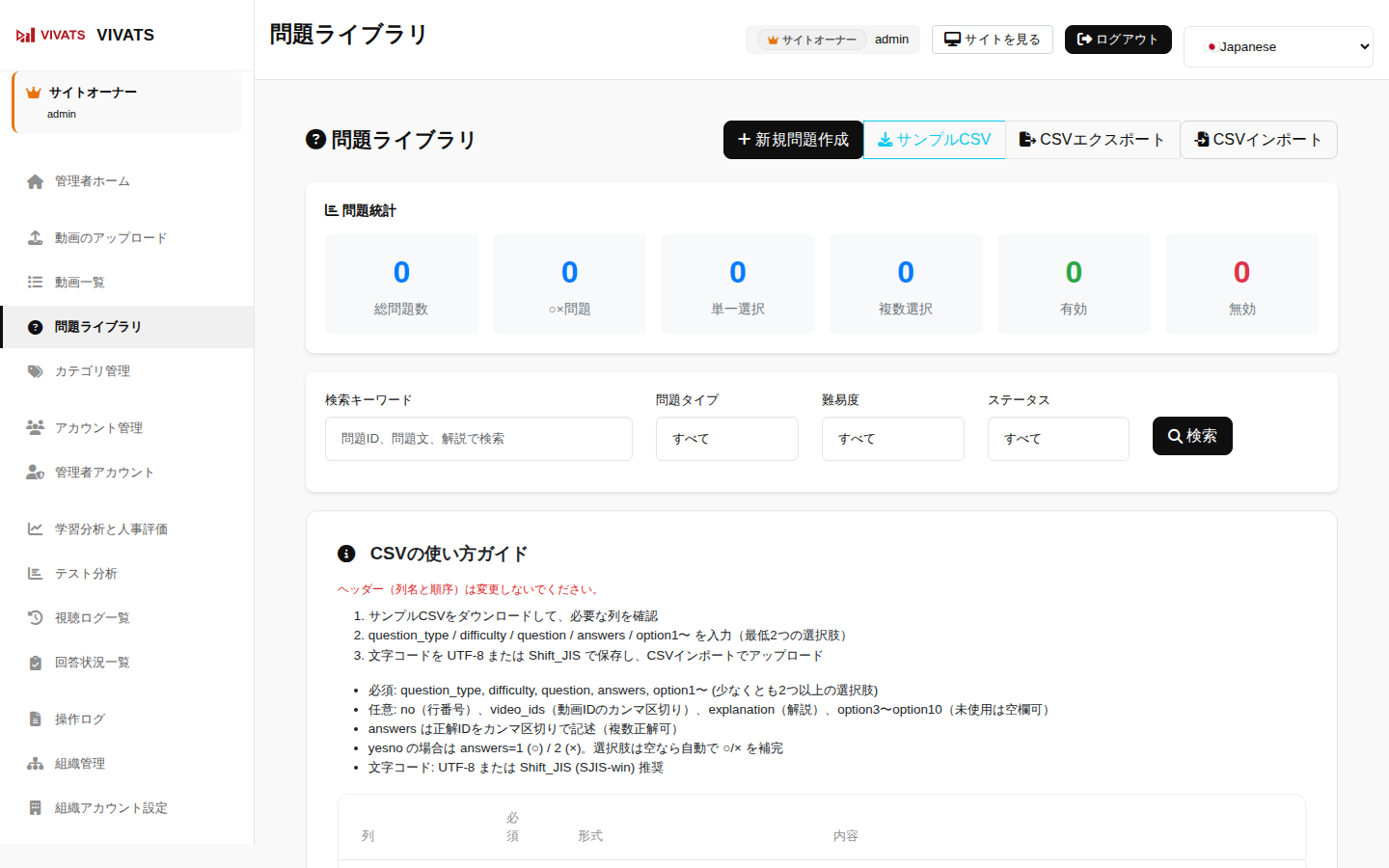This screenshot has height=868, width=1389.
Task: Click the clipboard icon beside 回答状況一覧
Action: pyautogui.click(x=36, y=663)
